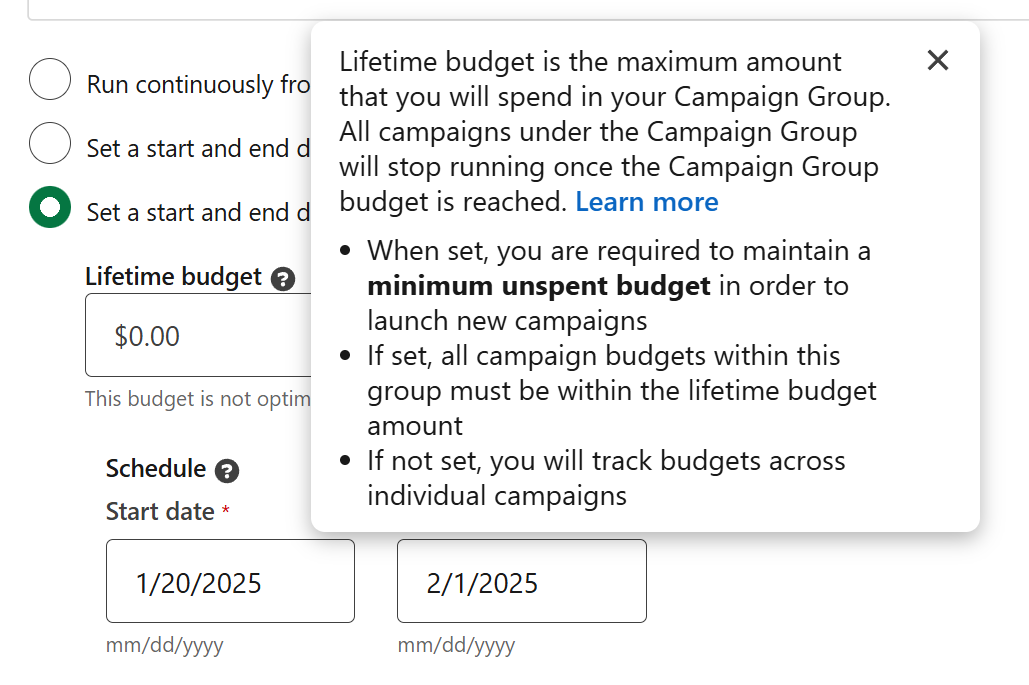This screenshot has height=685, width=1029.
Task: Click the selected green radio button
Action: (50, 207)
